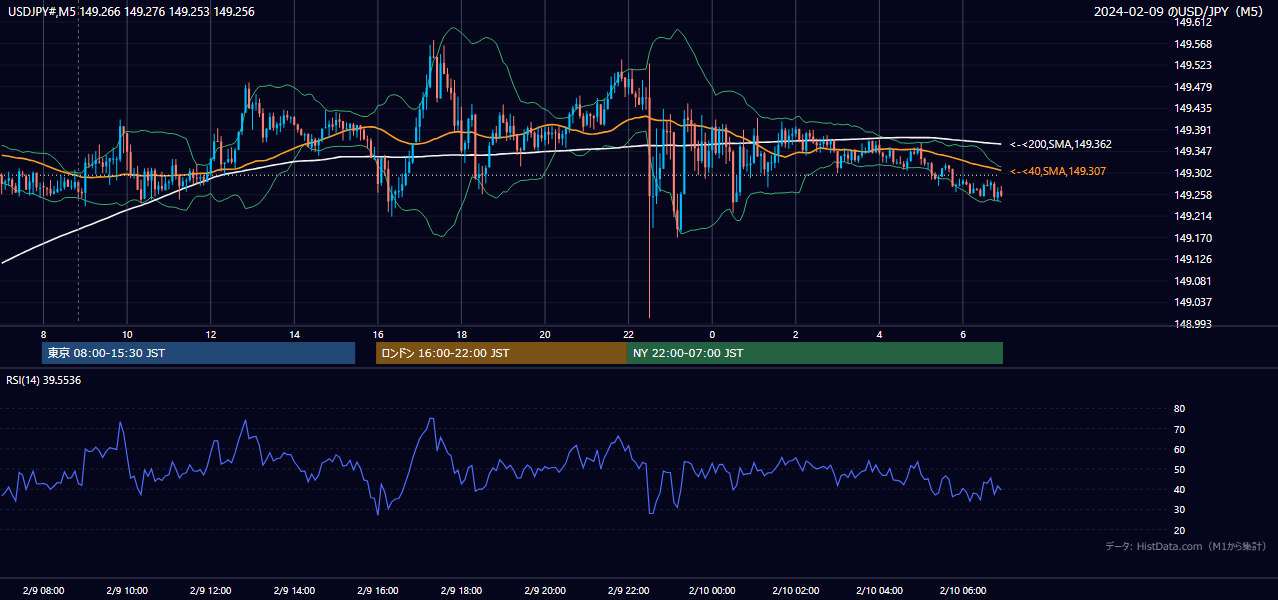This screenshot has width=1278, height=600.
Task: Click price axis value 149.568
Action: [x=1194, y=44]
